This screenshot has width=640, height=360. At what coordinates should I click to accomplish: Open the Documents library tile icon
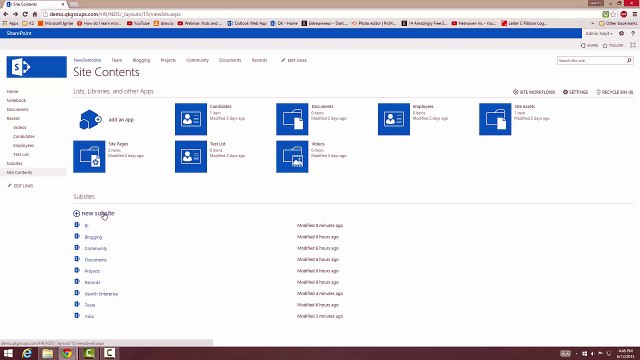click(292, 119)
